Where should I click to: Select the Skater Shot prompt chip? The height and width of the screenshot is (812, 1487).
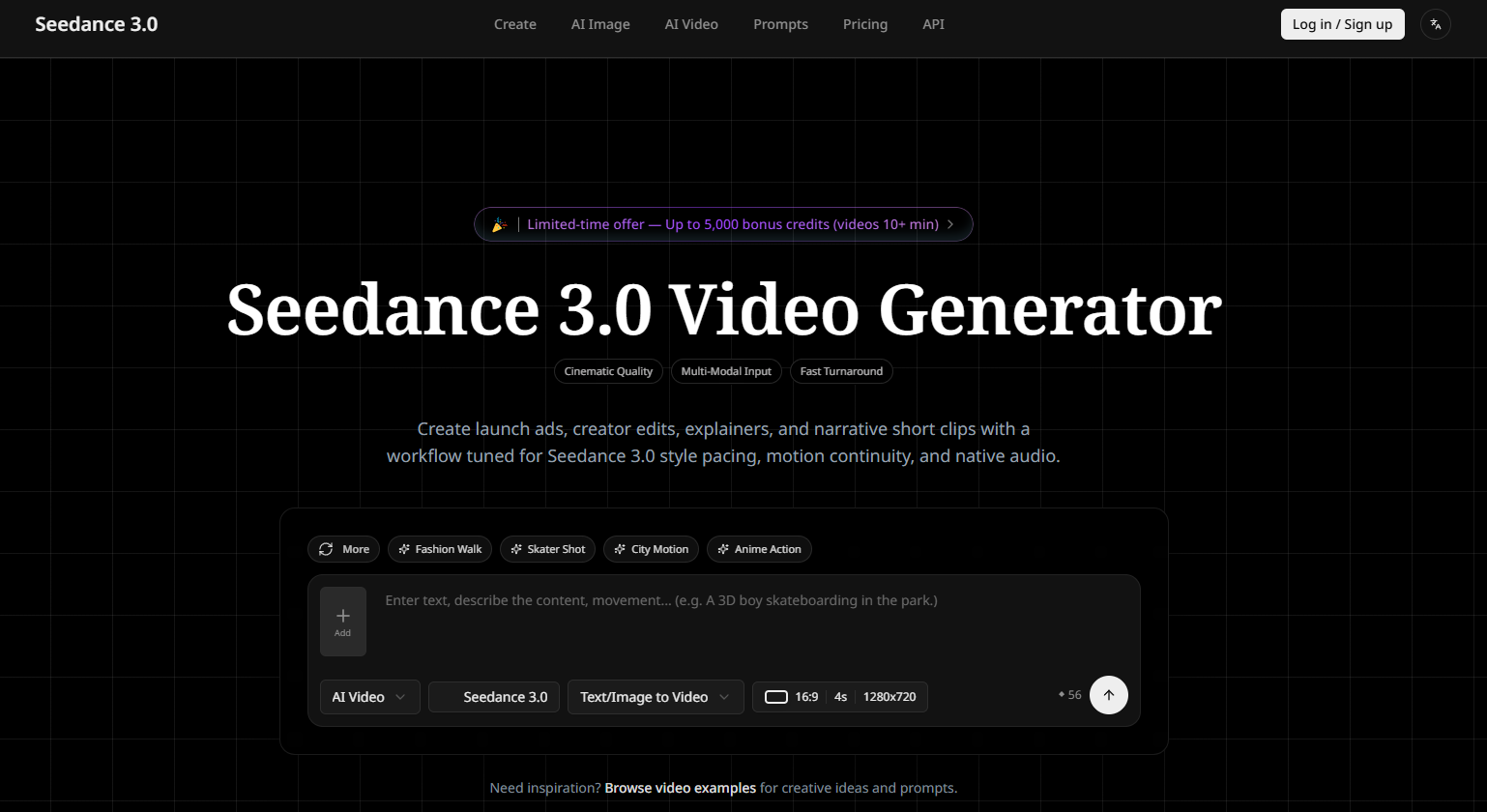(x=547, y=549)
